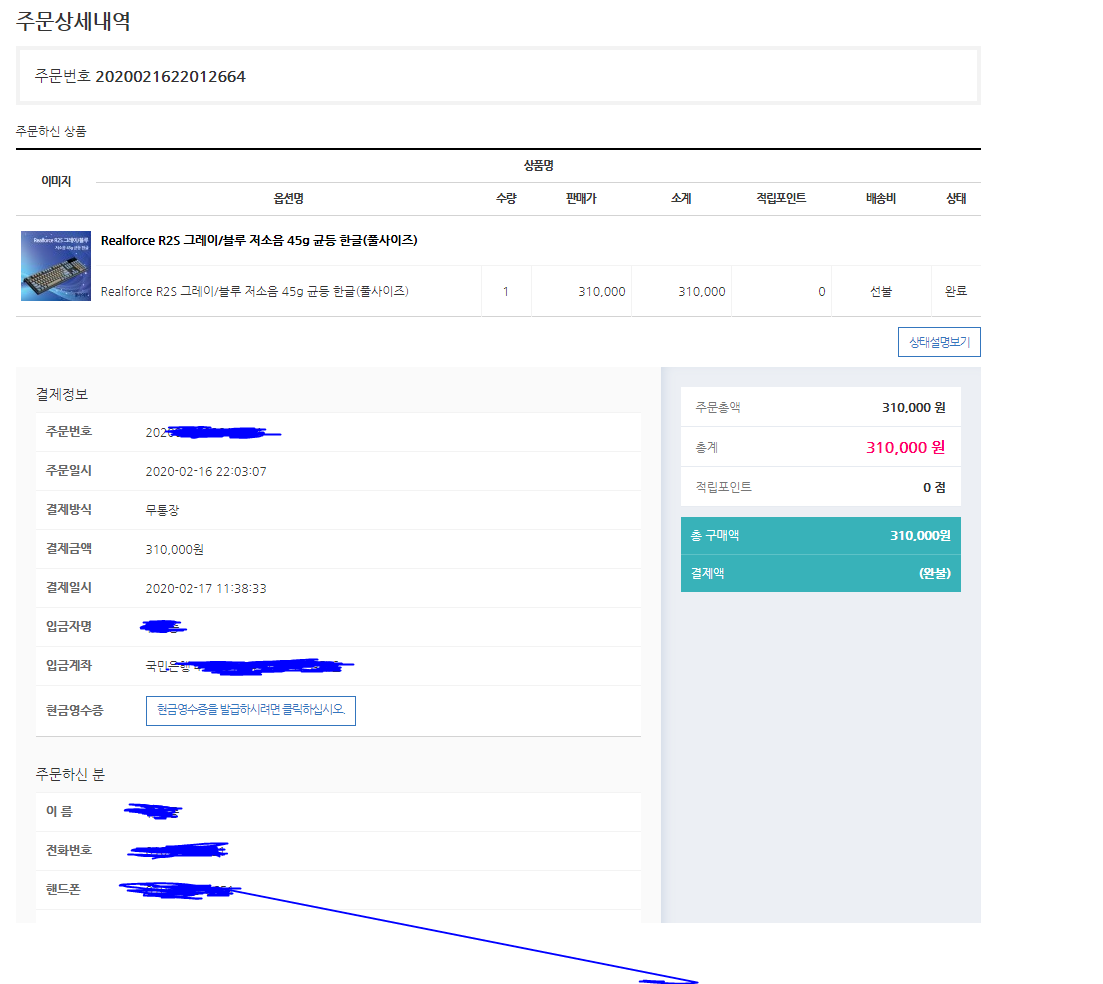The height and width of the screenshot is (984, 1103).
Task: Click the 소계 column header
Action: [681, 199]
